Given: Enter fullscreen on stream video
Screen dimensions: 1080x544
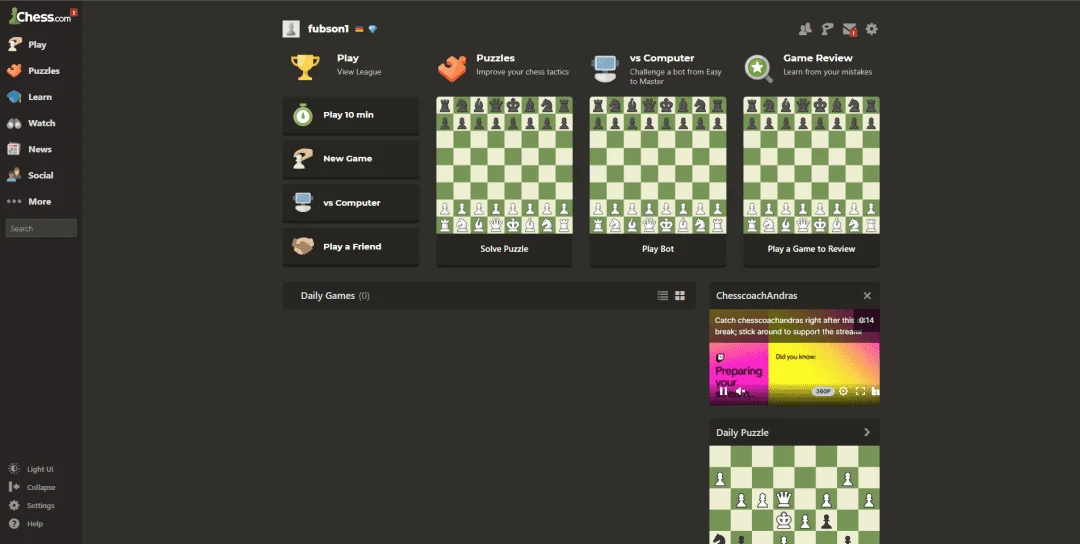Looking at the screenshot, I should click(x=860, y=391).
